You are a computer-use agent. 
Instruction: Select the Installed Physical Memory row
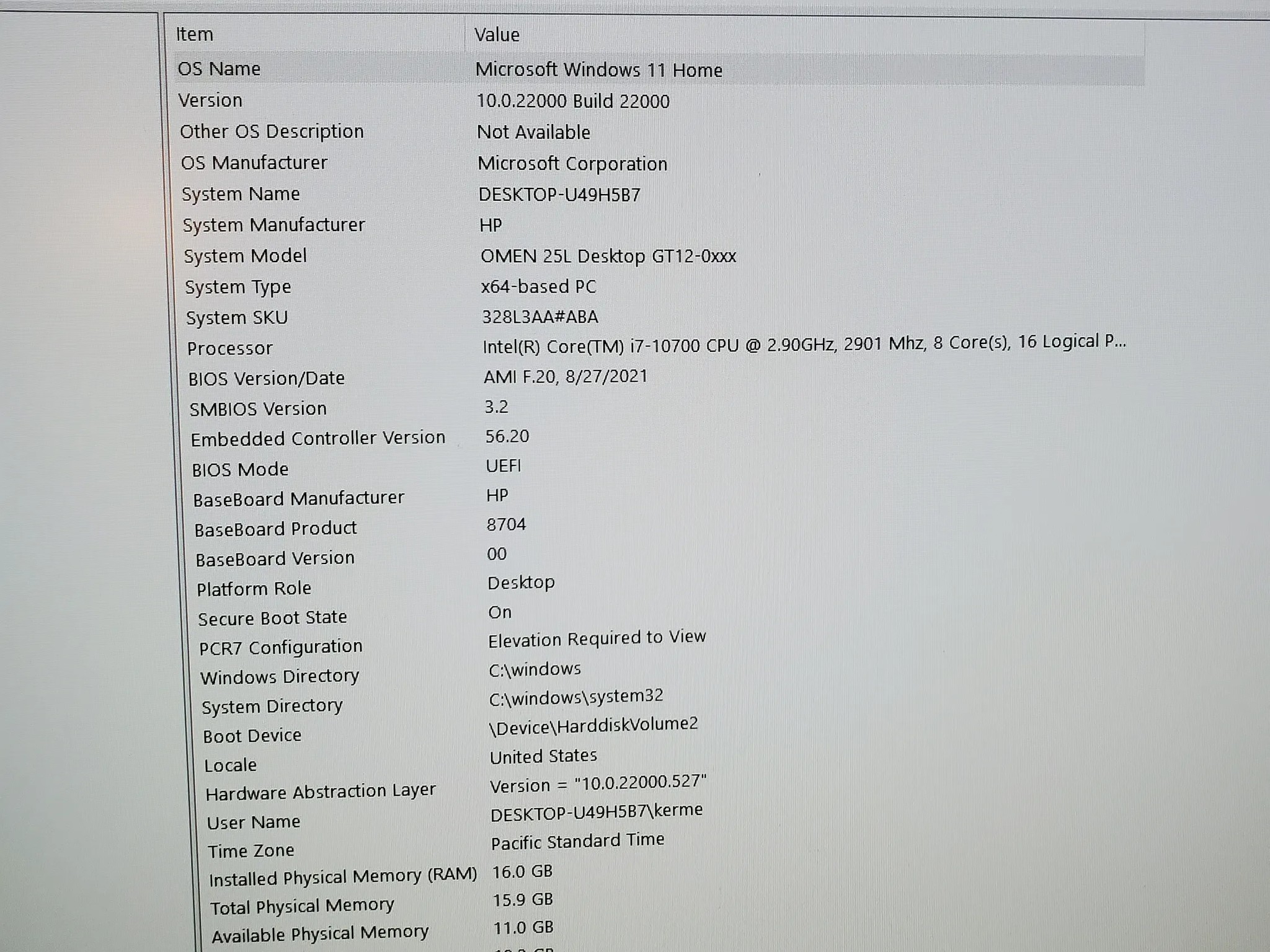pyautogui.click(x=343, y=876)
